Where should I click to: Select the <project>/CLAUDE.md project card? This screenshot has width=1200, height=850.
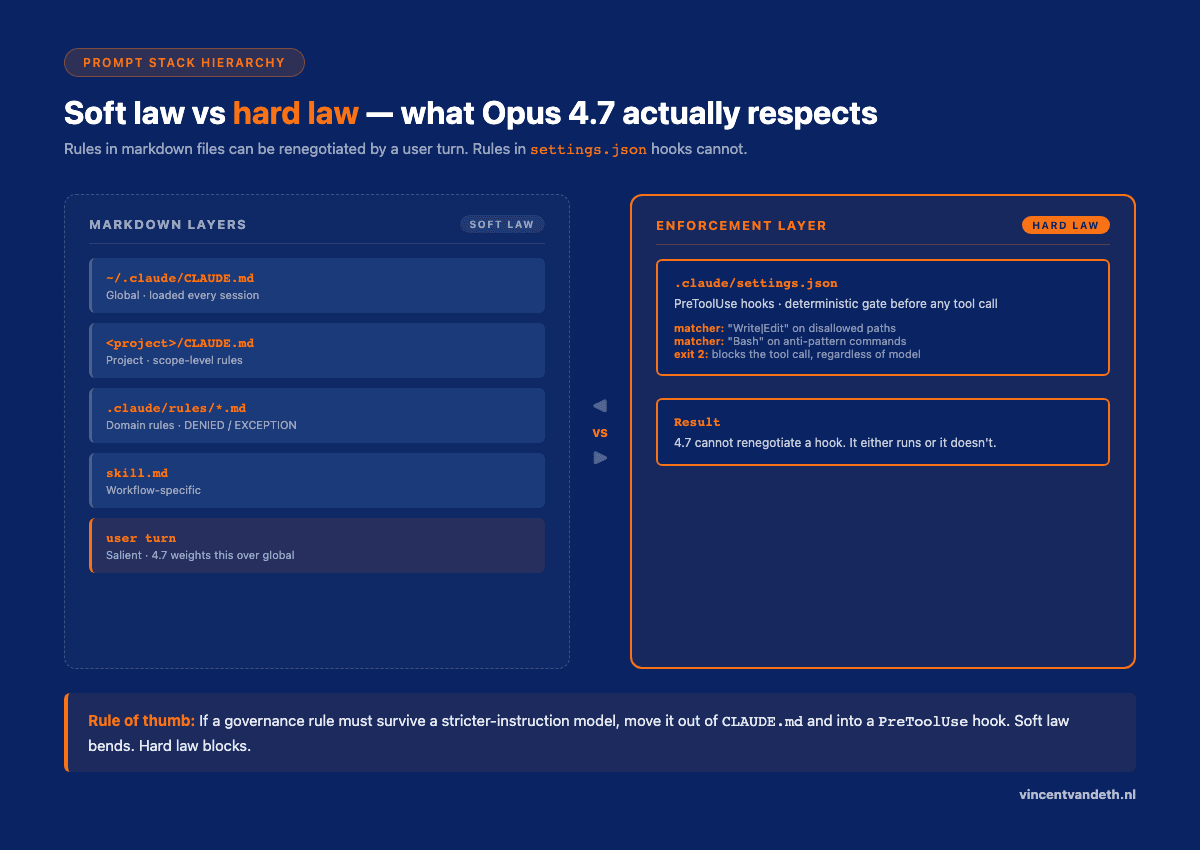(317, 350)
